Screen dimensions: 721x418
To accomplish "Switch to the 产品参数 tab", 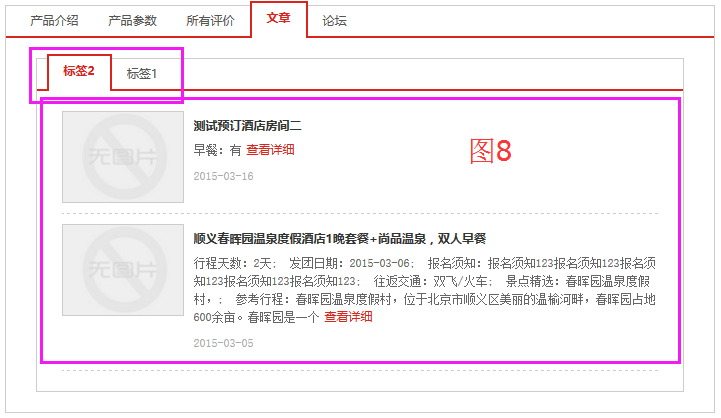I will tap(132, 20).
